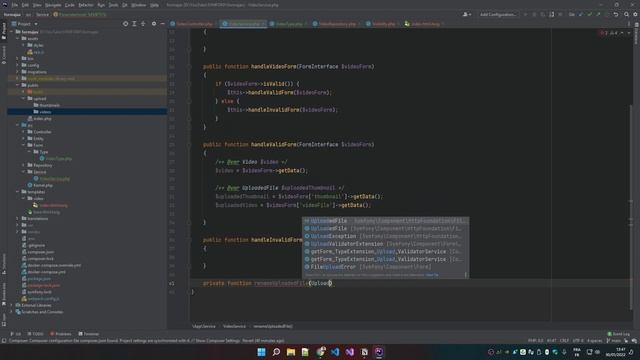Image resolution: width=640 pixels, height=360 pixels.
Task: Toggle the Problems tool window button
Action: click(x=60, y=334)
